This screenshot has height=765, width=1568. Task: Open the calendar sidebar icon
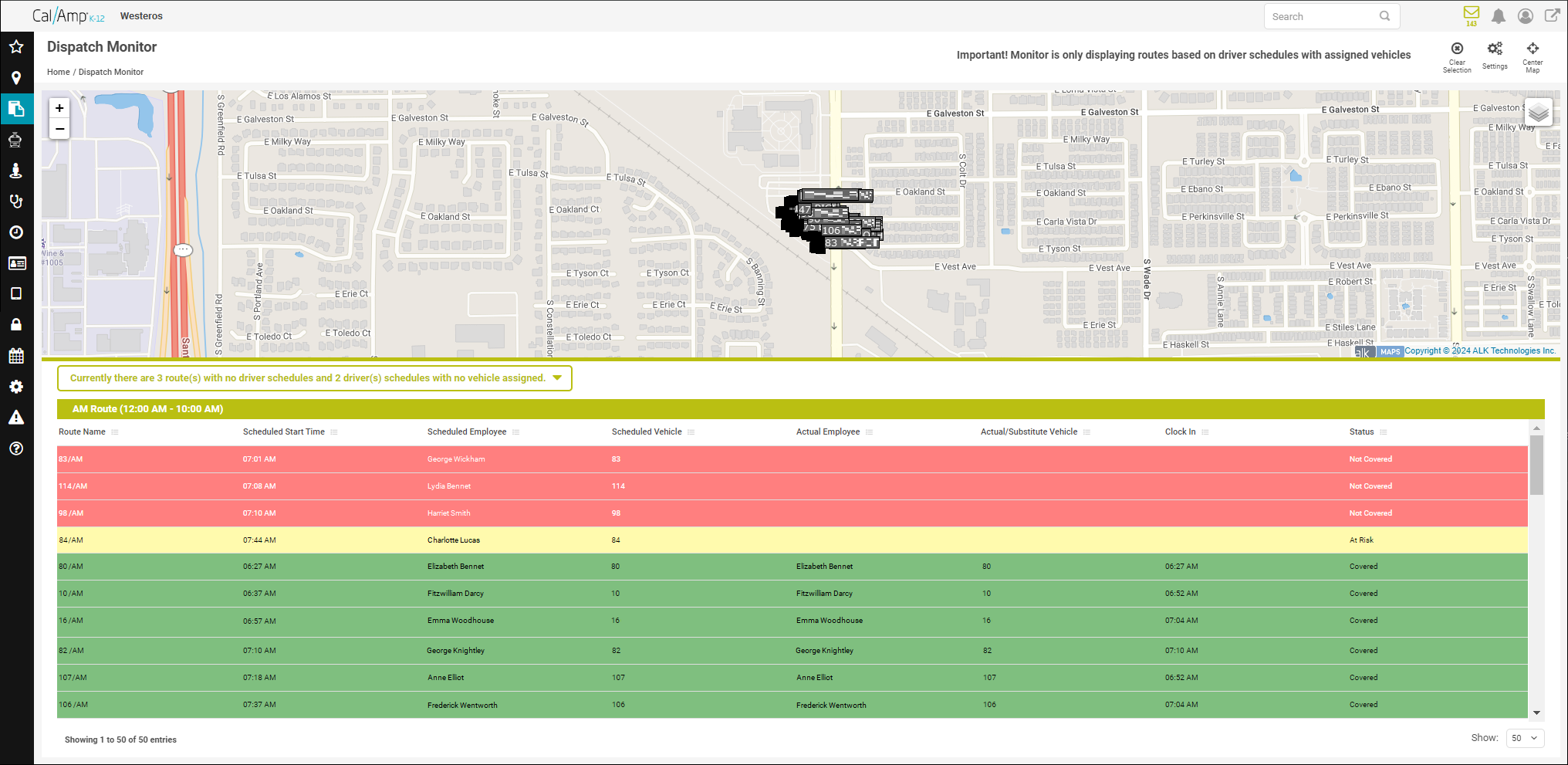click(16, 356)
